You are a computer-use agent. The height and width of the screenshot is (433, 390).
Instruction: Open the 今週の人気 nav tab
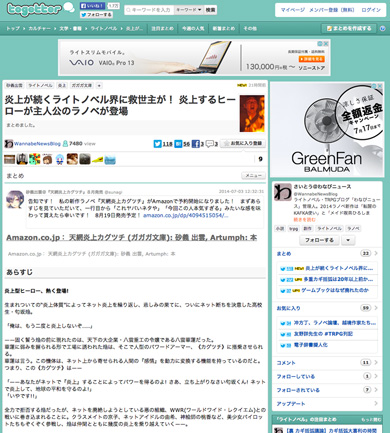pos(193,29)
